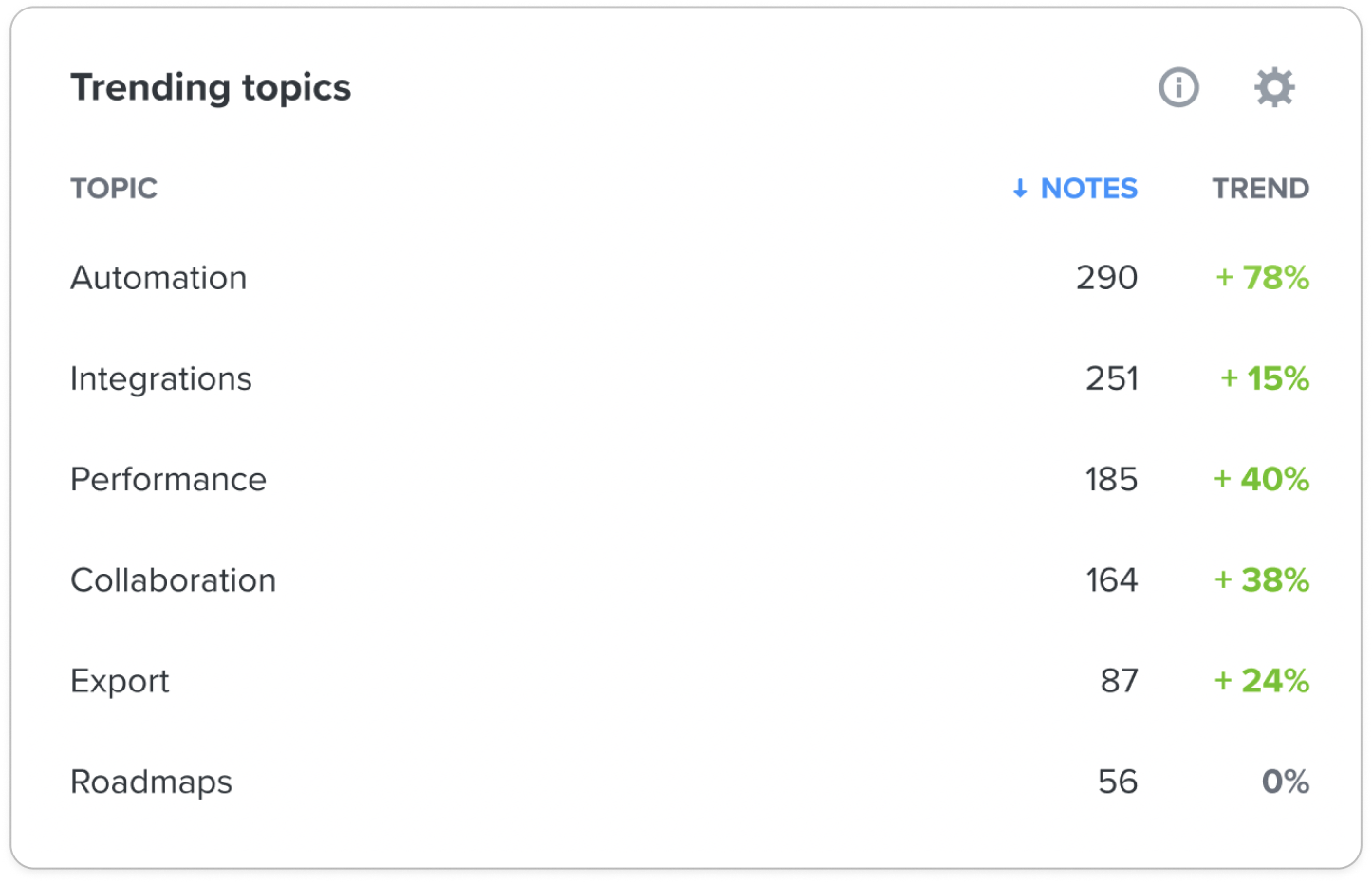
Task: Click the 251 notes count for Integrations
Action: tap(1111, 378)
